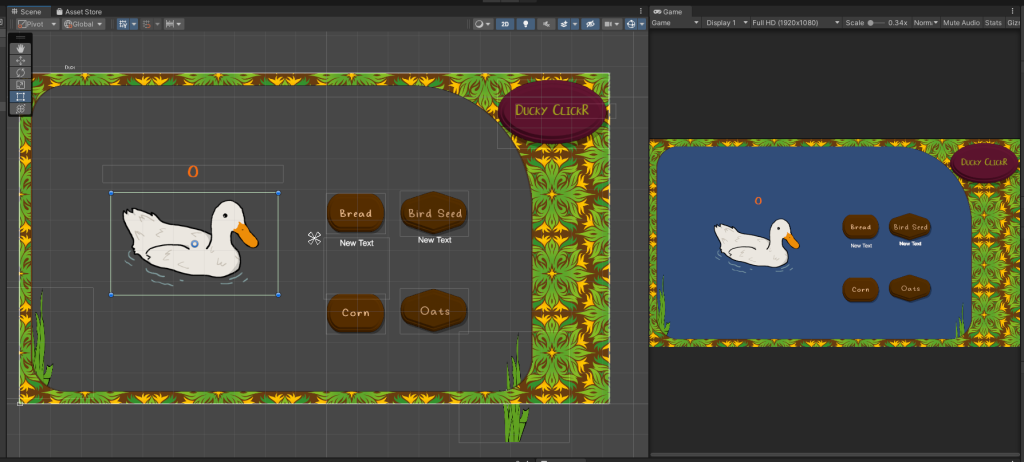The width and height of the screenshot is (1024, 462).
Task: Switch to the Asset Store tab
Action: tap(79, 11)
